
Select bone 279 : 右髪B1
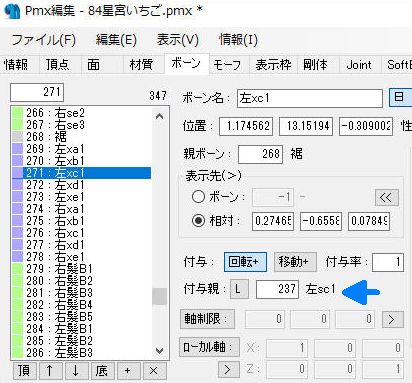coord(82,269)
